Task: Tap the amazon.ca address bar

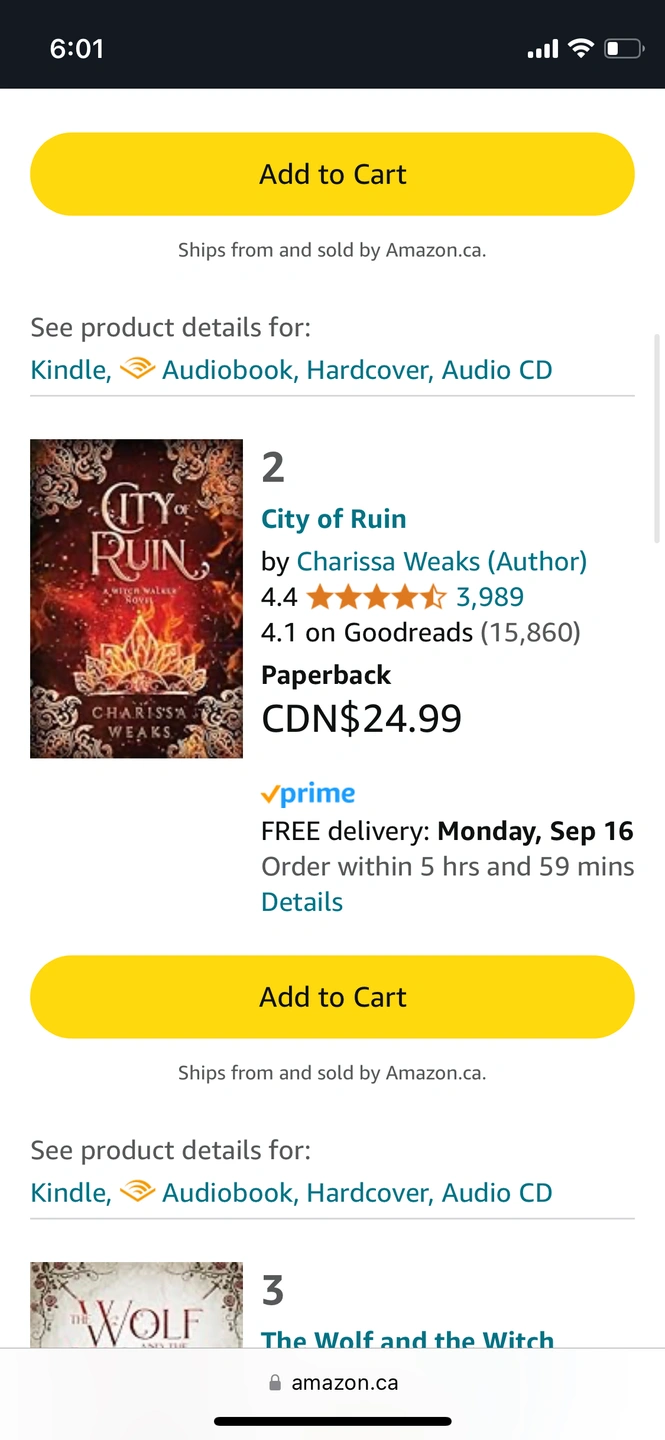Action: tap(334, 1383)
